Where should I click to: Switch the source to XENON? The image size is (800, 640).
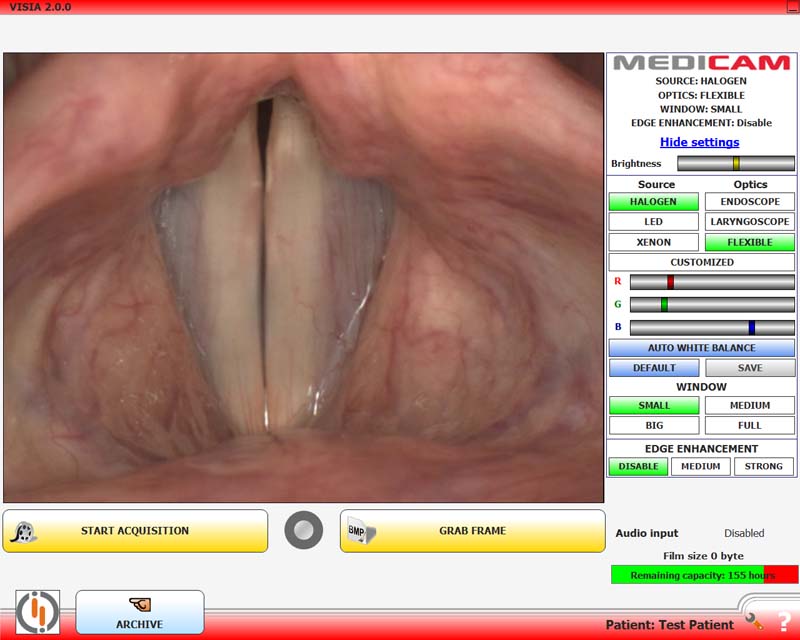click(653, 242)
